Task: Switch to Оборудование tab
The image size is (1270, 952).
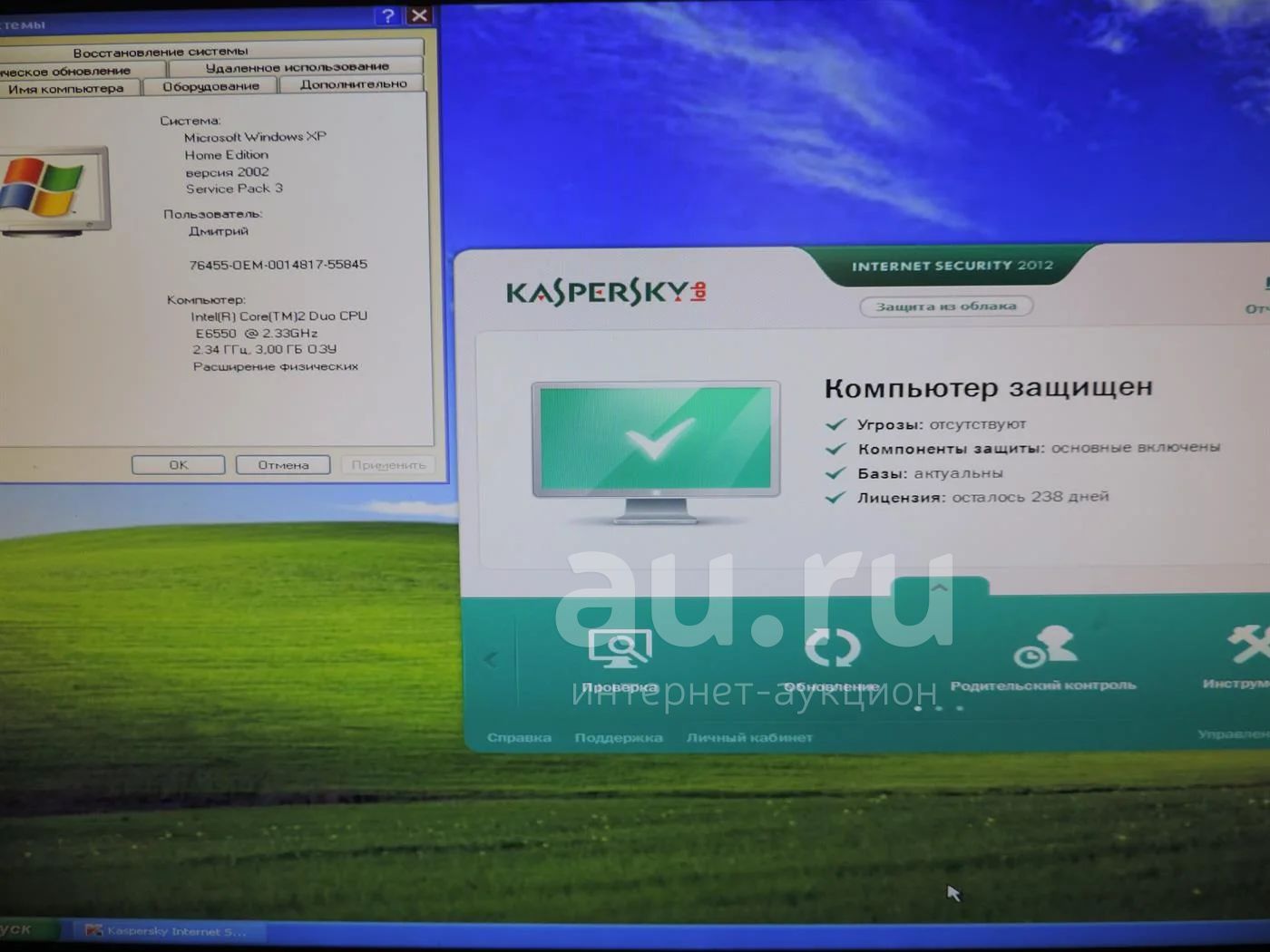Action: [210, 86]
